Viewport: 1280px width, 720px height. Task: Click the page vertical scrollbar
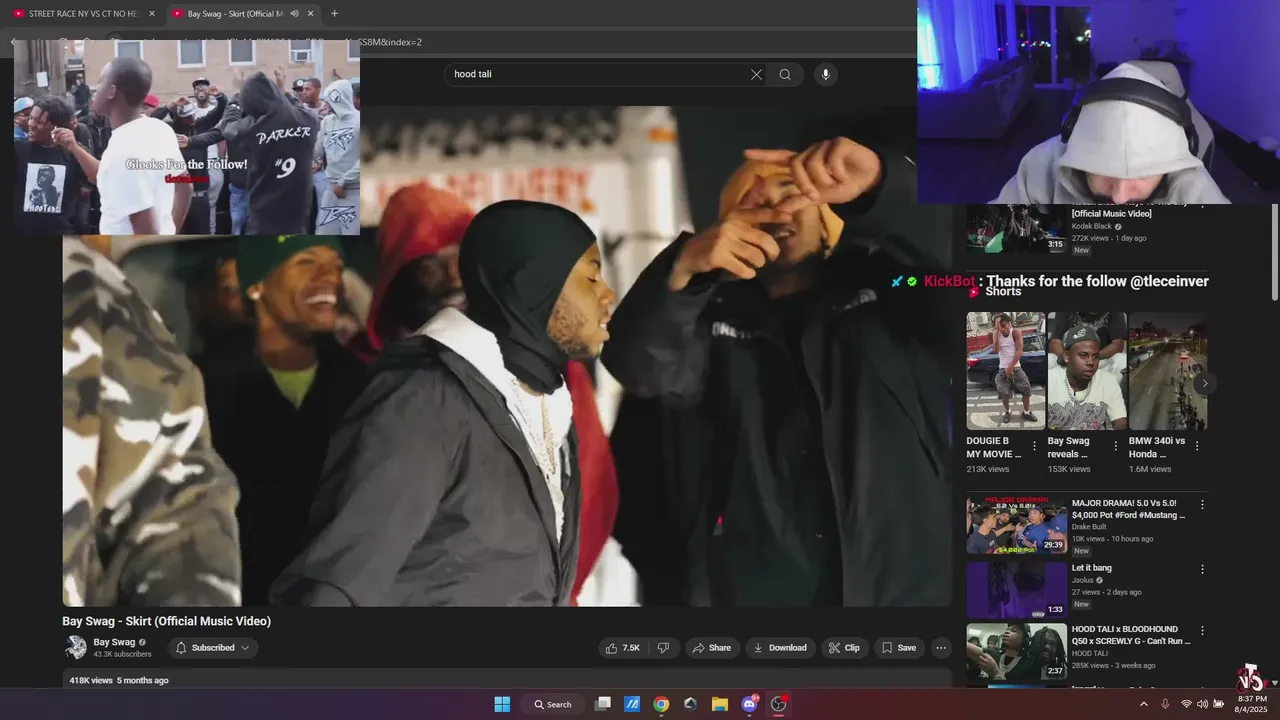1275,250
